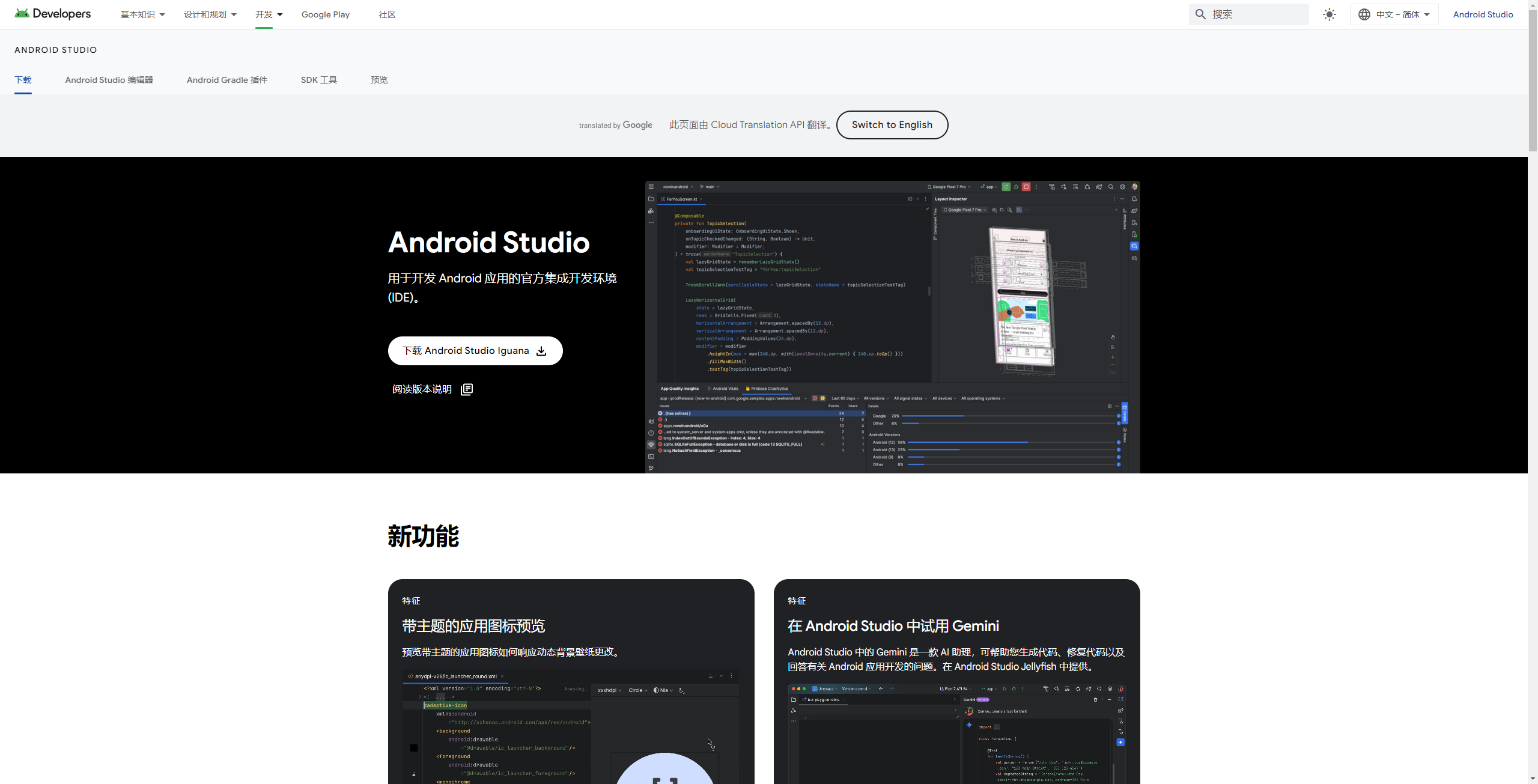Open the 社区 nav item

coord(387,14)
